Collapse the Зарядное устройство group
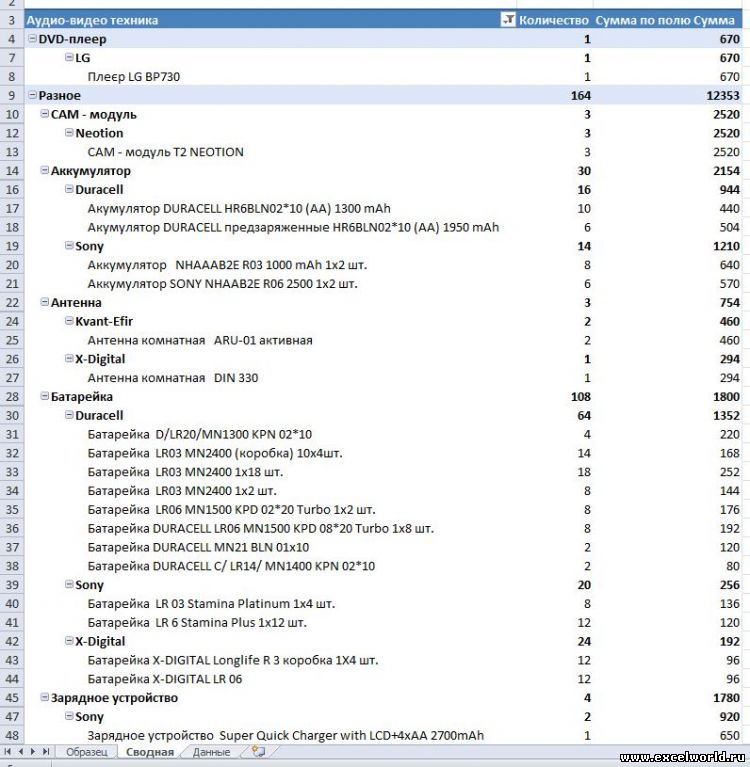Screen dimensions: 750x767 pos(45,698)
